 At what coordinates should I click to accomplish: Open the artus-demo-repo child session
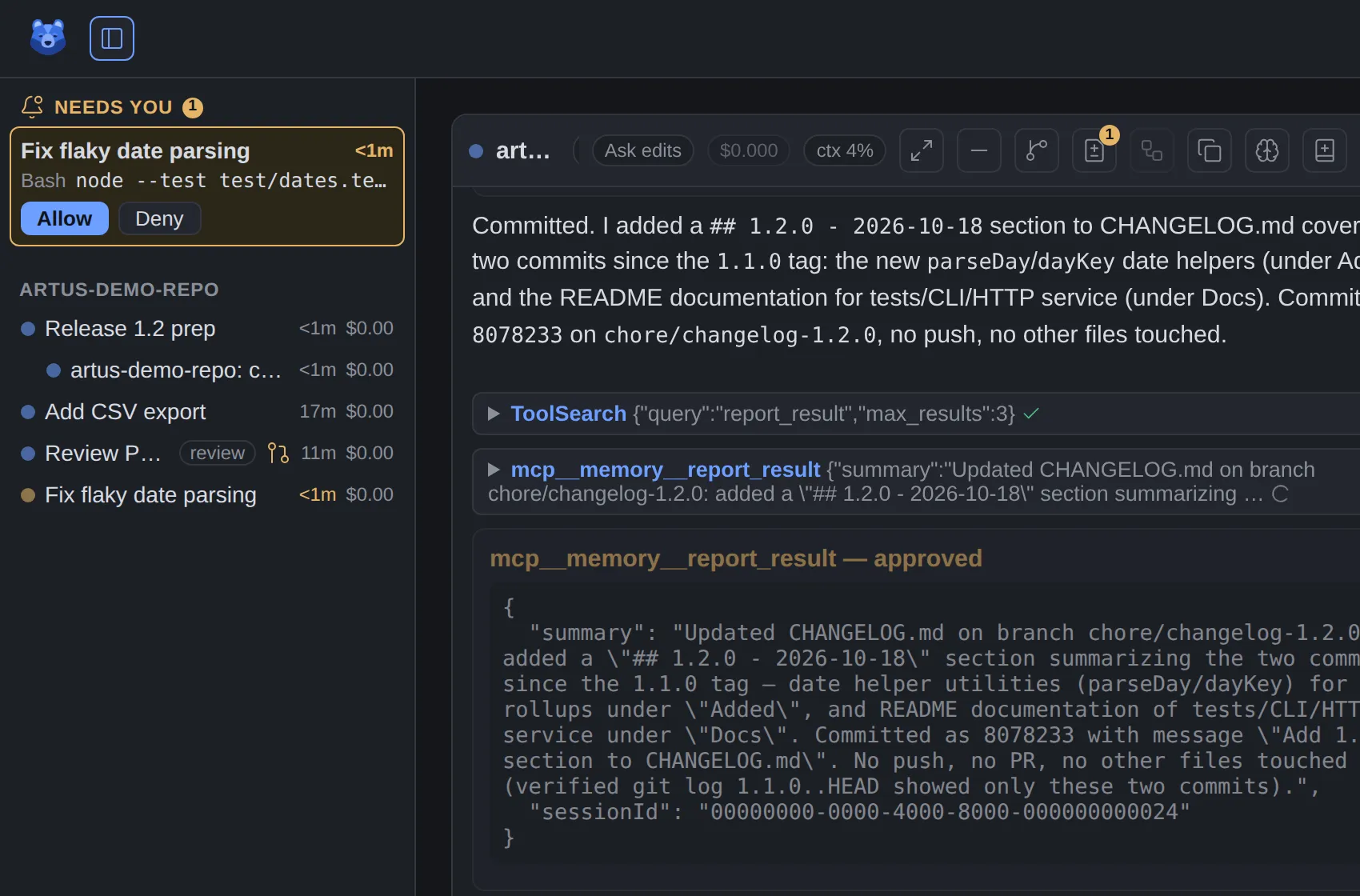(207, 370)
